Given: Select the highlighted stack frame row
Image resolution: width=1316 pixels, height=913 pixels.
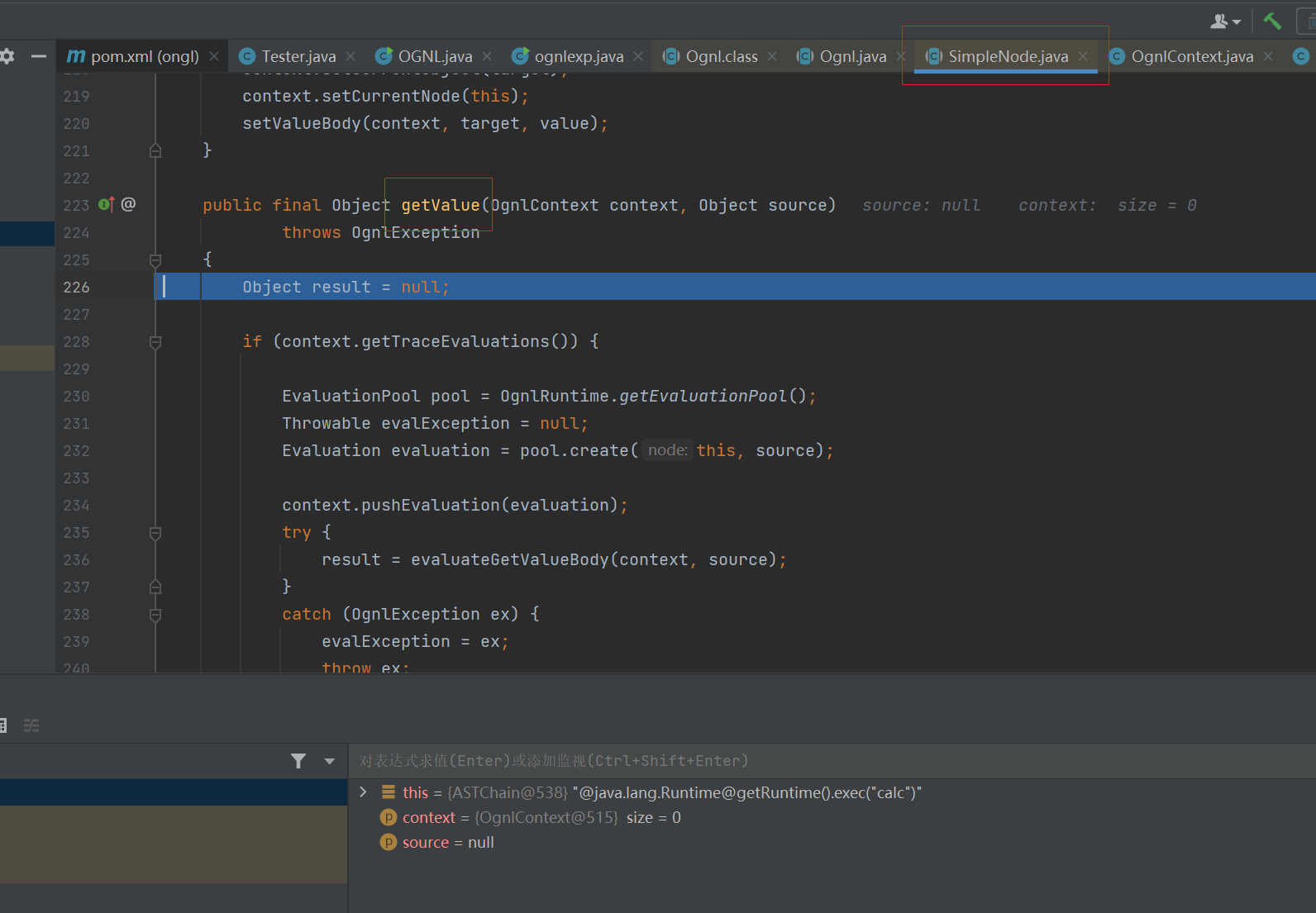Looking at the screenshot, I should point(174,792).
